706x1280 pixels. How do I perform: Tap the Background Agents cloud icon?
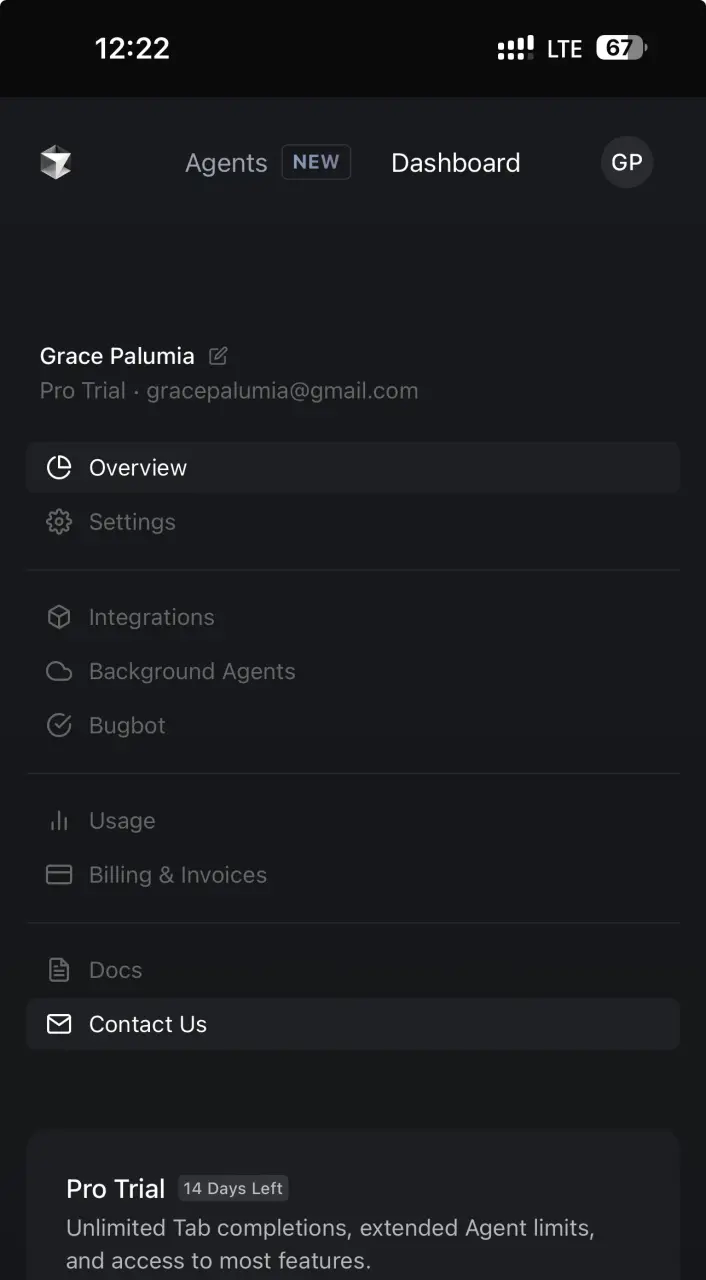click(59, 671)
